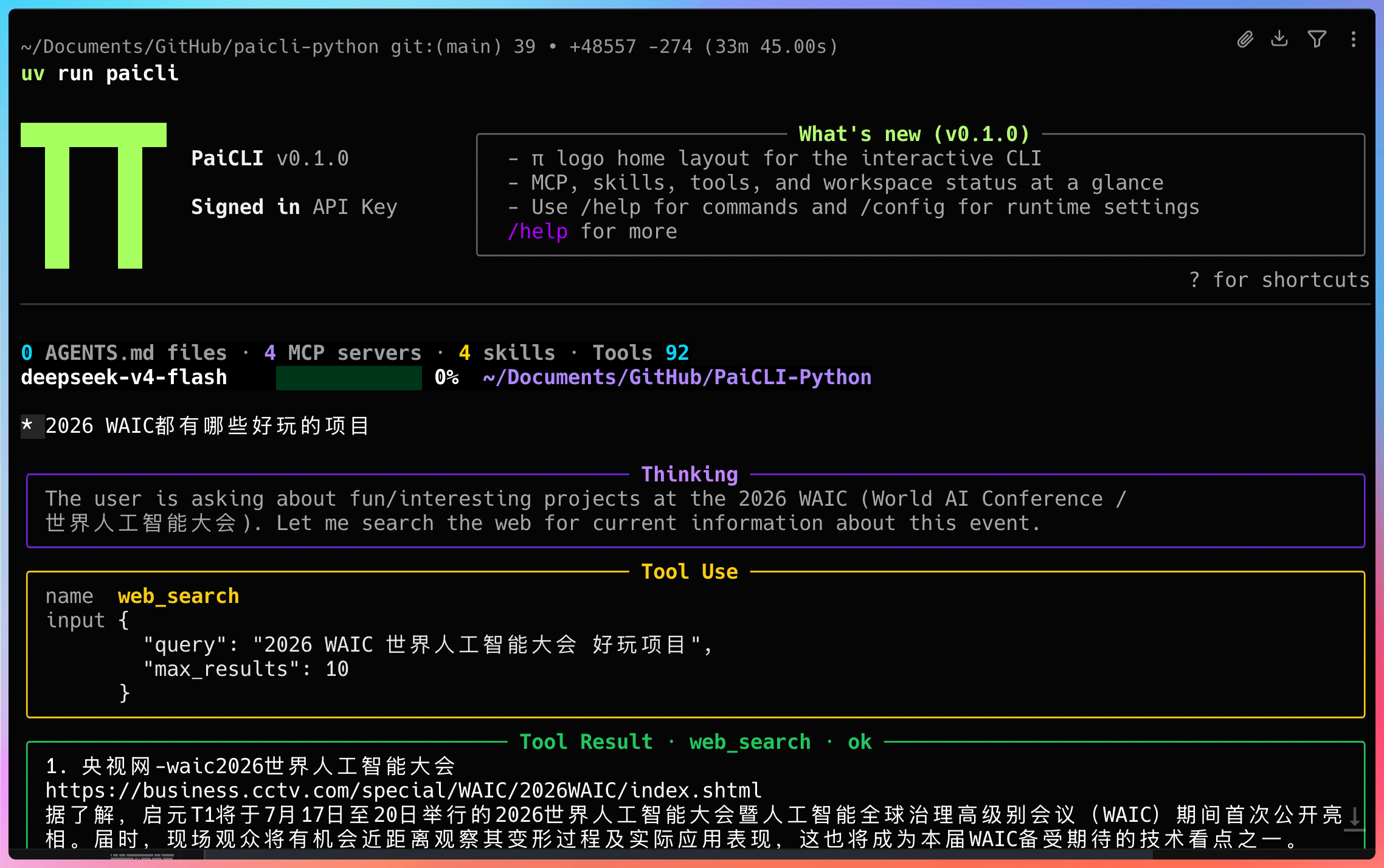The image size is (1384, 868).
Task: Click the 'Tool Result · web_search · ok' title
Action: 696,742
